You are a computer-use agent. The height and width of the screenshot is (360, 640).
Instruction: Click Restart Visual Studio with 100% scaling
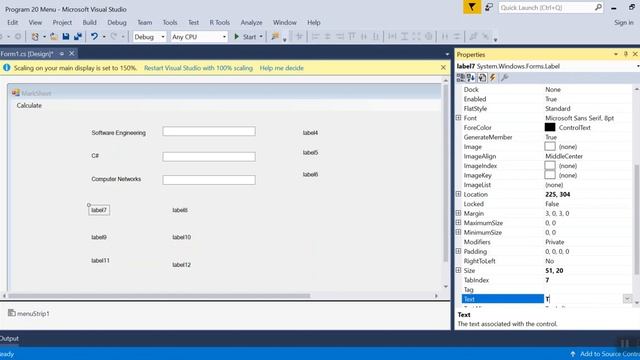pos(198,68)
